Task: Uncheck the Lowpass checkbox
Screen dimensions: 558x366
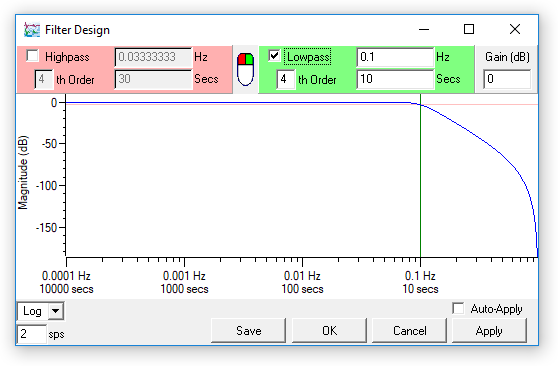Action: tap(274, 56)
